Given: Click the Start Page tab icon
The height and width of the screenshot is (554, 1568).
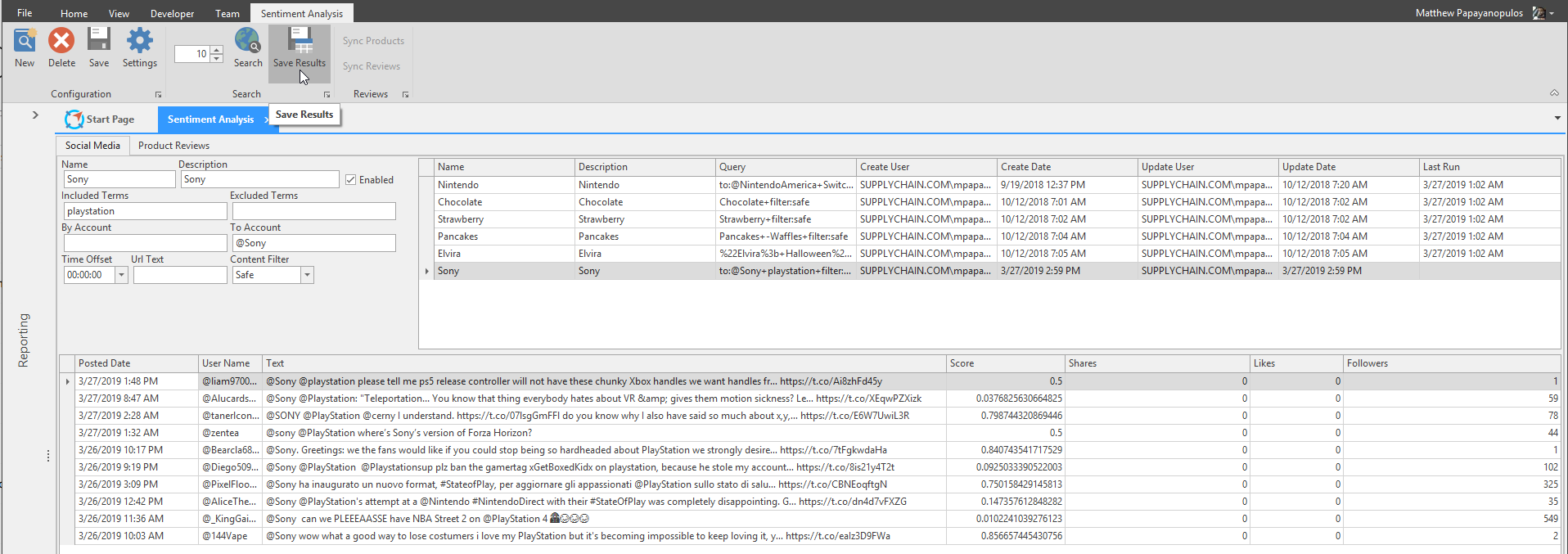Looking at the screenshot, I should click(74, 119).
